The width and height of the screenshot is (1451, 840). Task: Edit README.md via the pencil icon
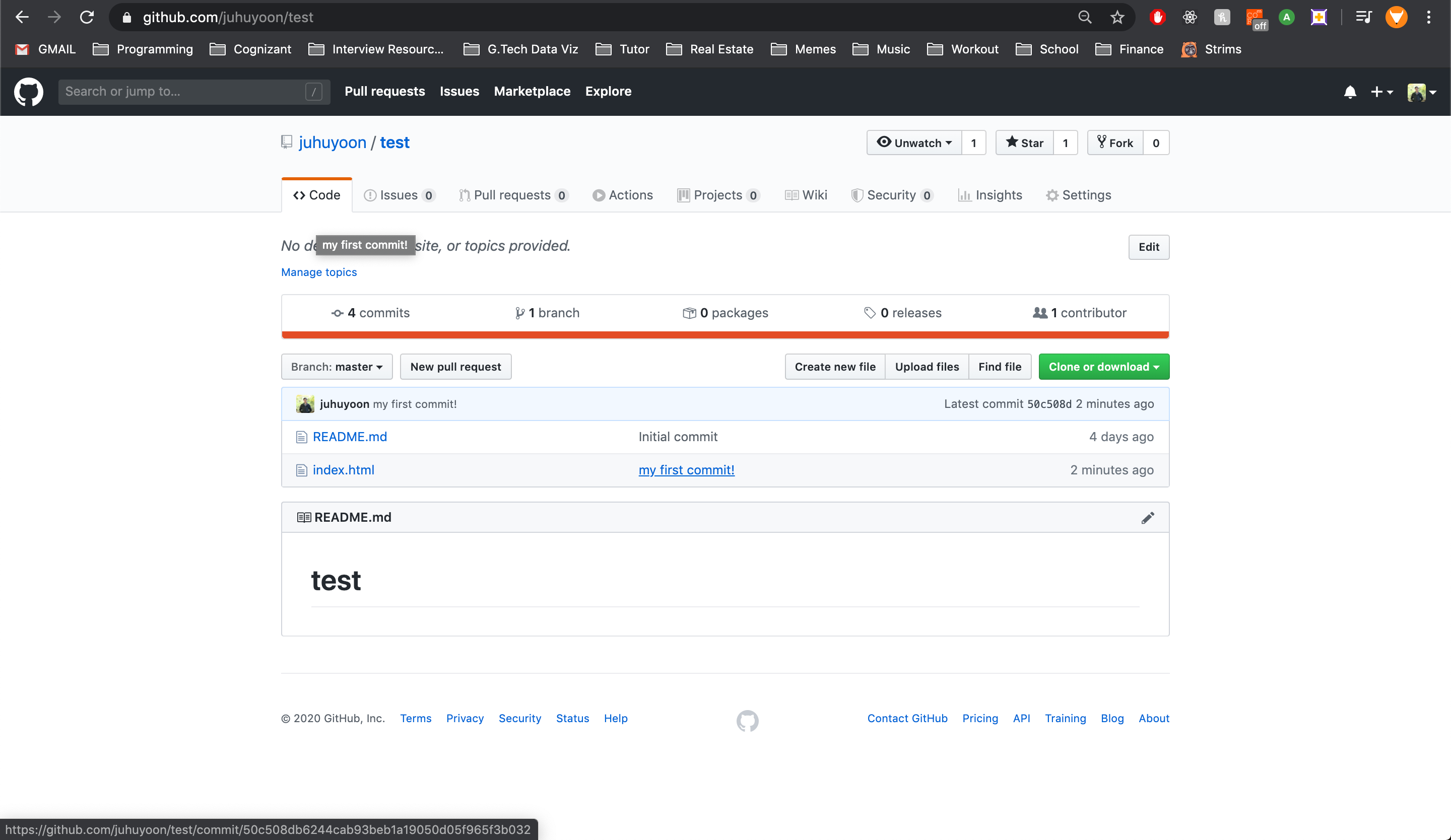tap(1148, 517)
